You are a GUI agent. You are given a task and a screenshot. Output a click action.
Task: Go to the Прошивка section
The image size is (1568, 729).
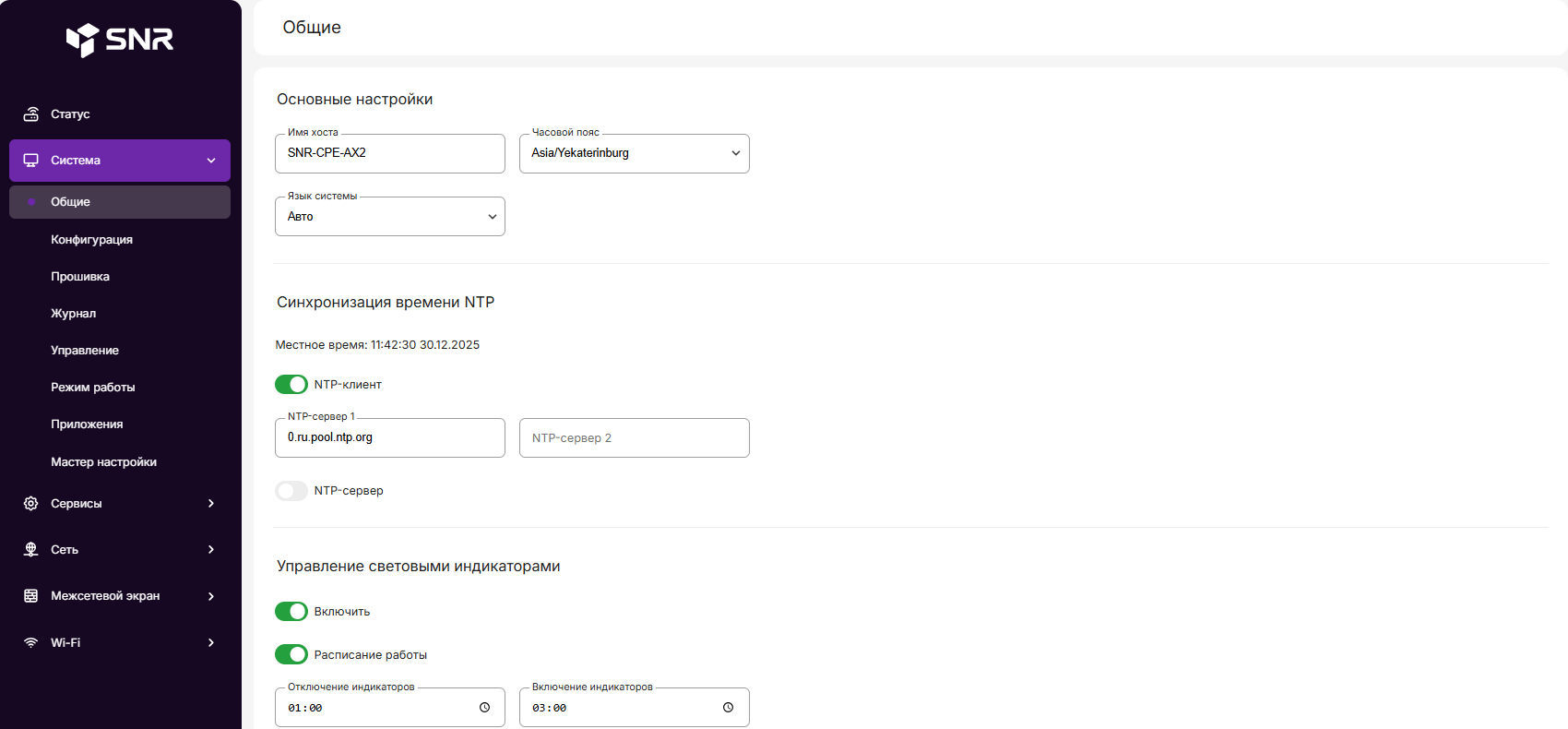click(80, 277)
